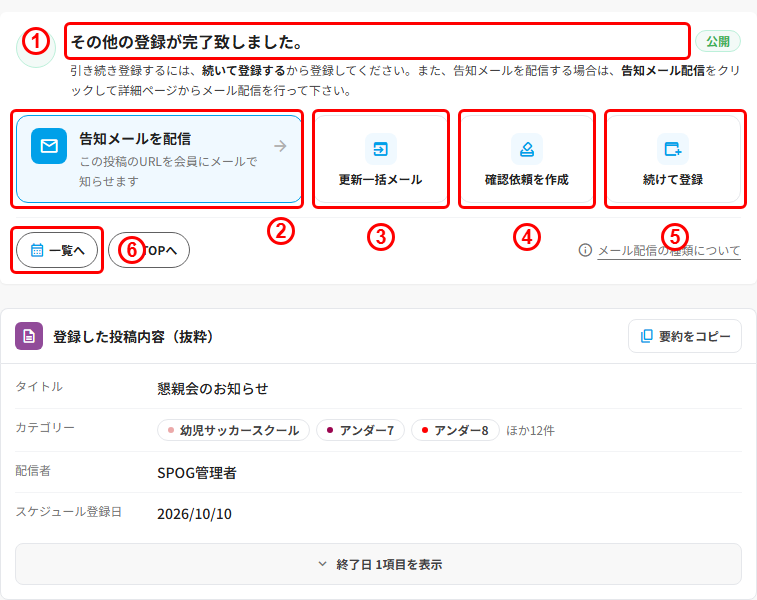Click the スケジュール登録日 label
757x600 pixels.
[x=69, y=512]
